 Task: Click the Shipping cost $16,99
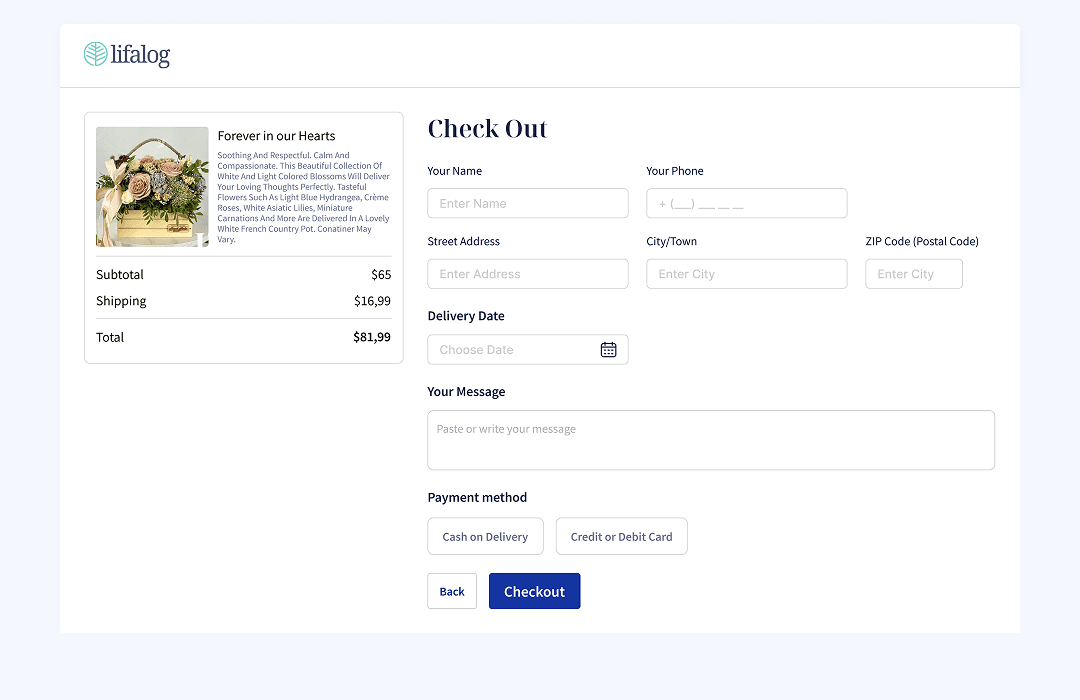click(371, 300)
